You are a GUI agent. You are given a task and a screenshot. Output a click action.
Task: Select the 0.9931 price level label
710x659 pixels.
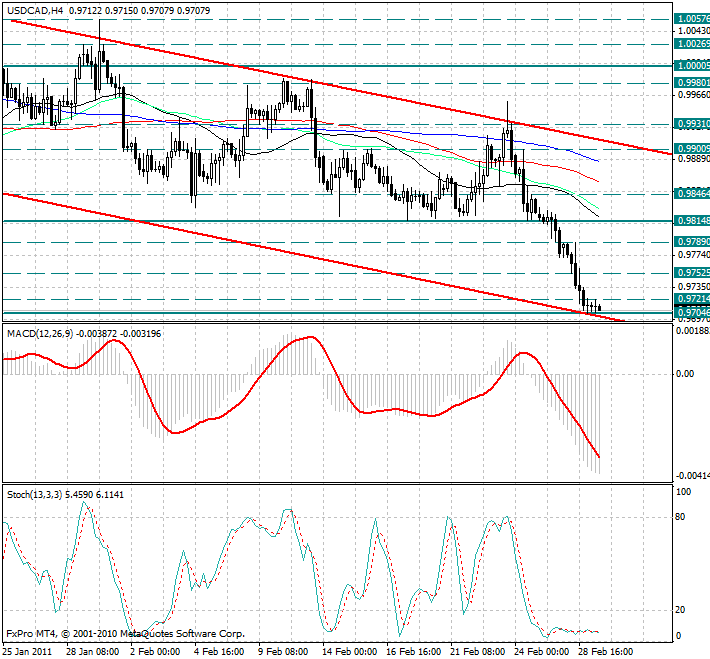(x=692, y=124)
